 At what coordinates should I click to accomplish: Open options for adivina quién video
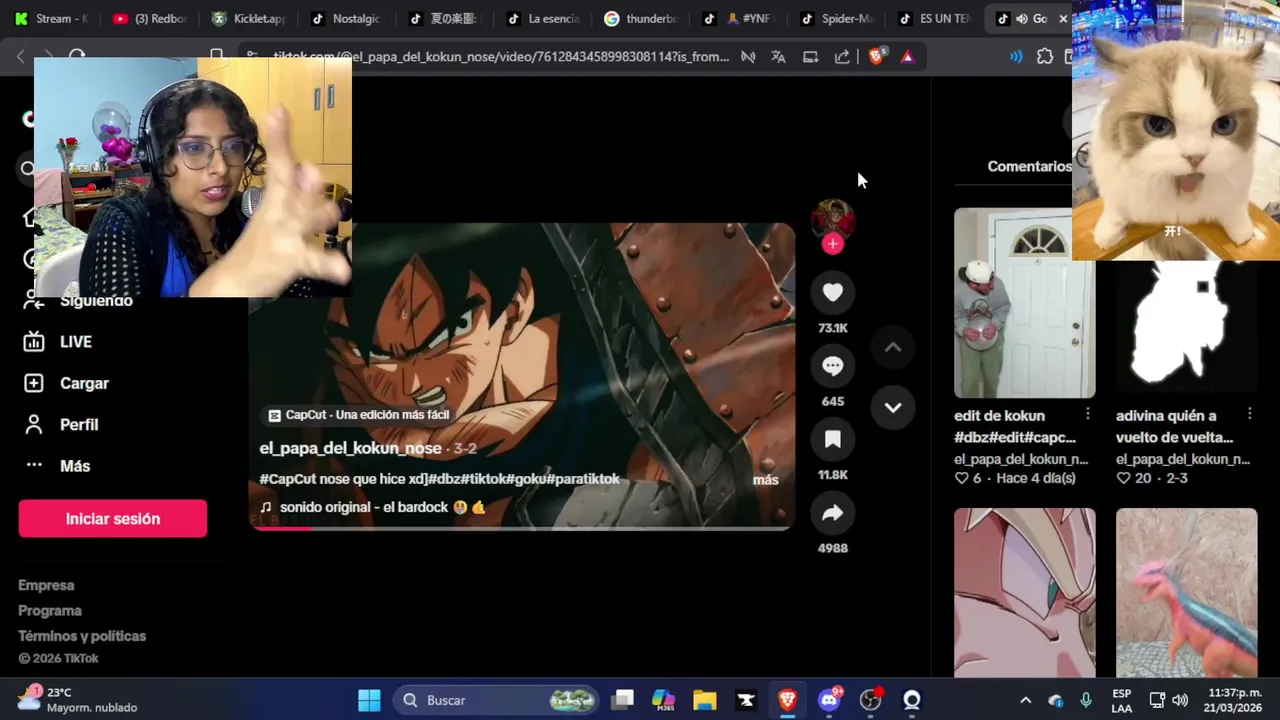click(1250, 414)
